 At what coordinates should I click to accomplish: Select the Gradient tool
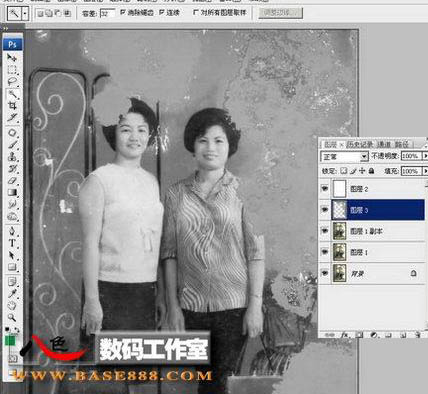click(12, 192)
